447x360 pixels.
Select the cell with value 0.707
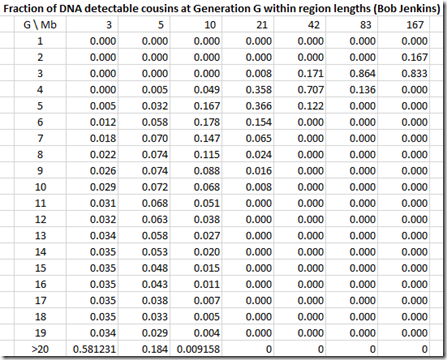pos(300,90)
